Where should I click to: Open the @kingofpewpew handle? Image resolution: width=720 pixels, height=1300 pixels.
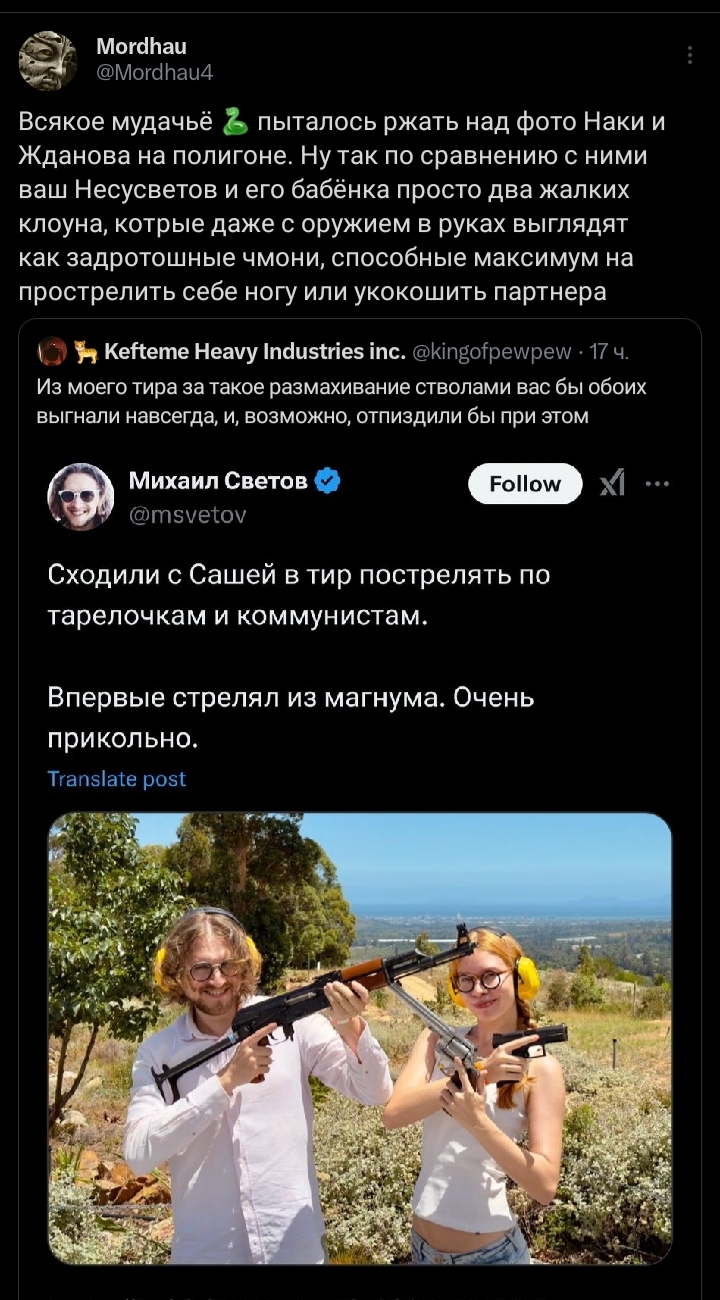[x=492, y=351]
